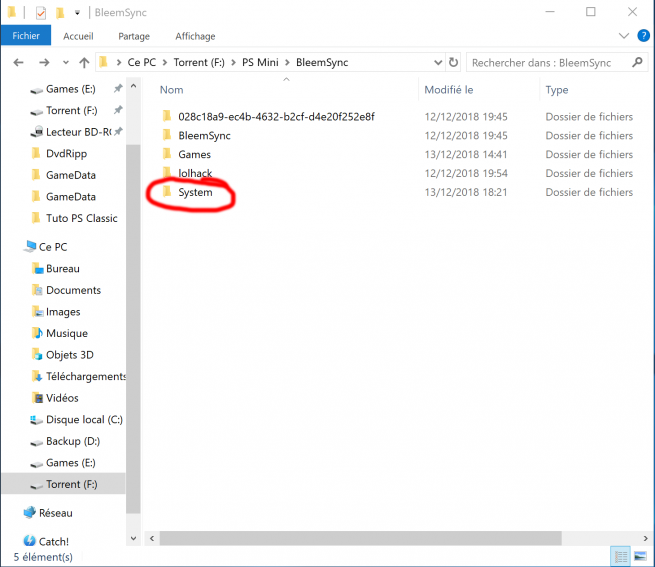Image resolution: width=655 pixels, height=567 pixels.
Task: Click the Properties quick access icon
Action: (41, 13)
